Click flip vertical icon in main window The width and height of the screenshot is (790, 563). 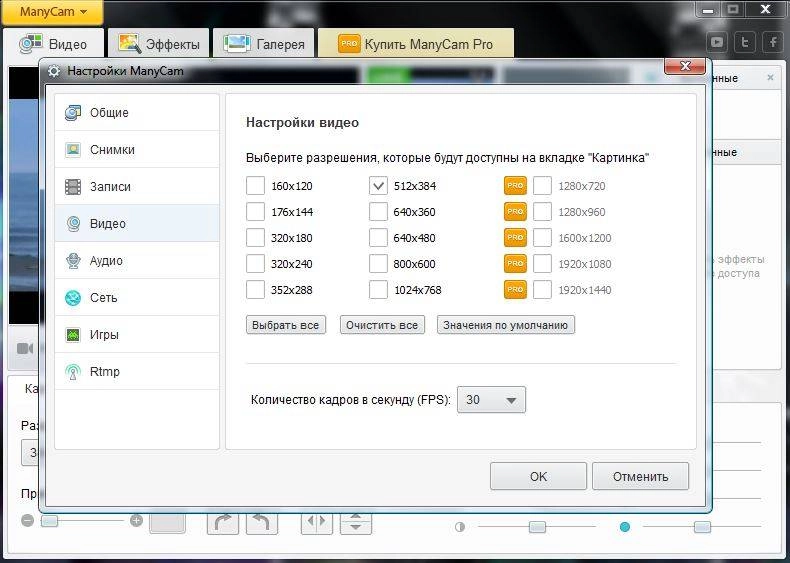[x=356, y=523]
